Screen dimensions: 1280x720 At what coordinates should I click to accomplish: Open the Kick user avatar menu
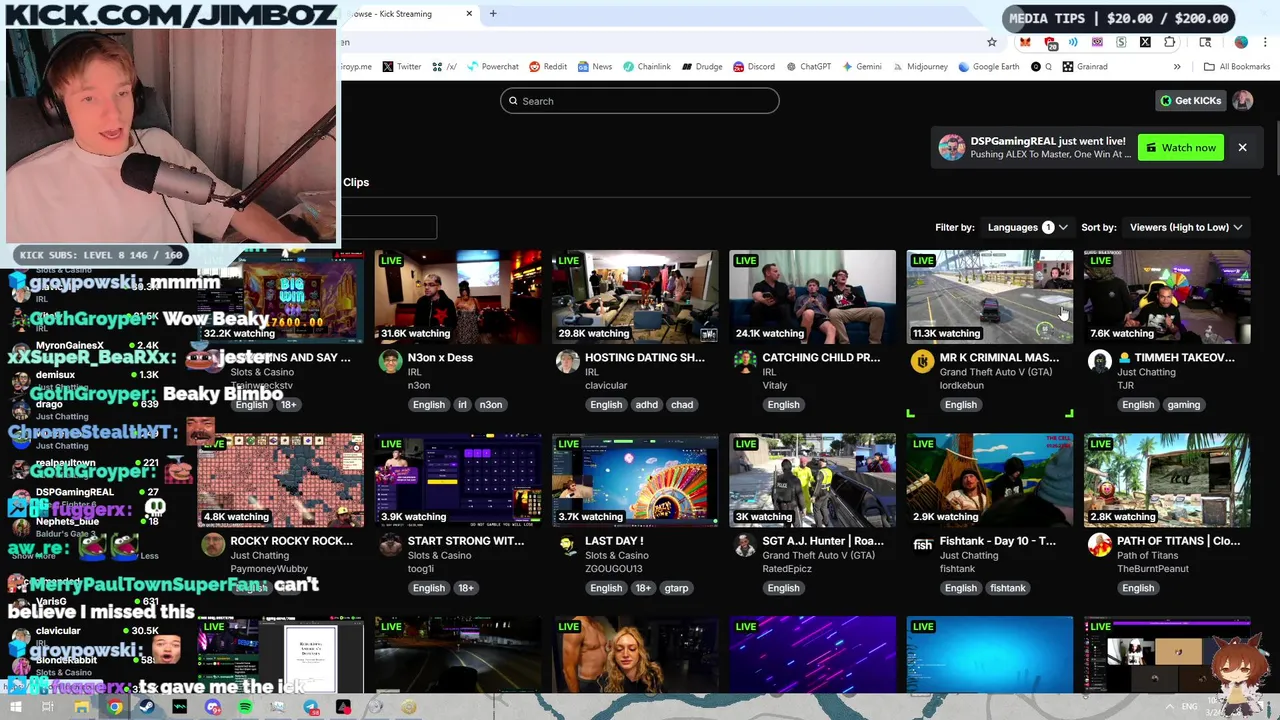point(1242,100)
